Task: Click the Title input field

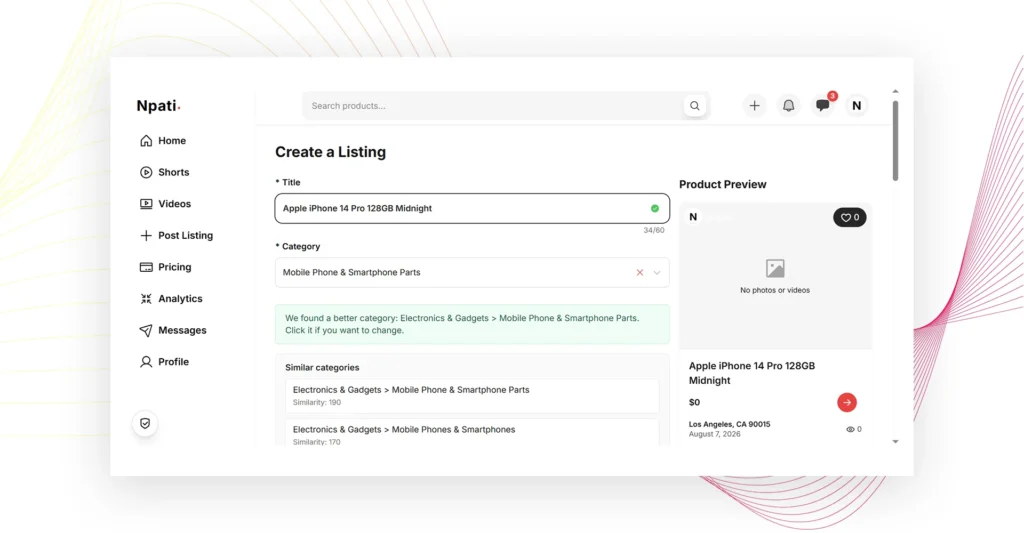Action: (472, 208)
